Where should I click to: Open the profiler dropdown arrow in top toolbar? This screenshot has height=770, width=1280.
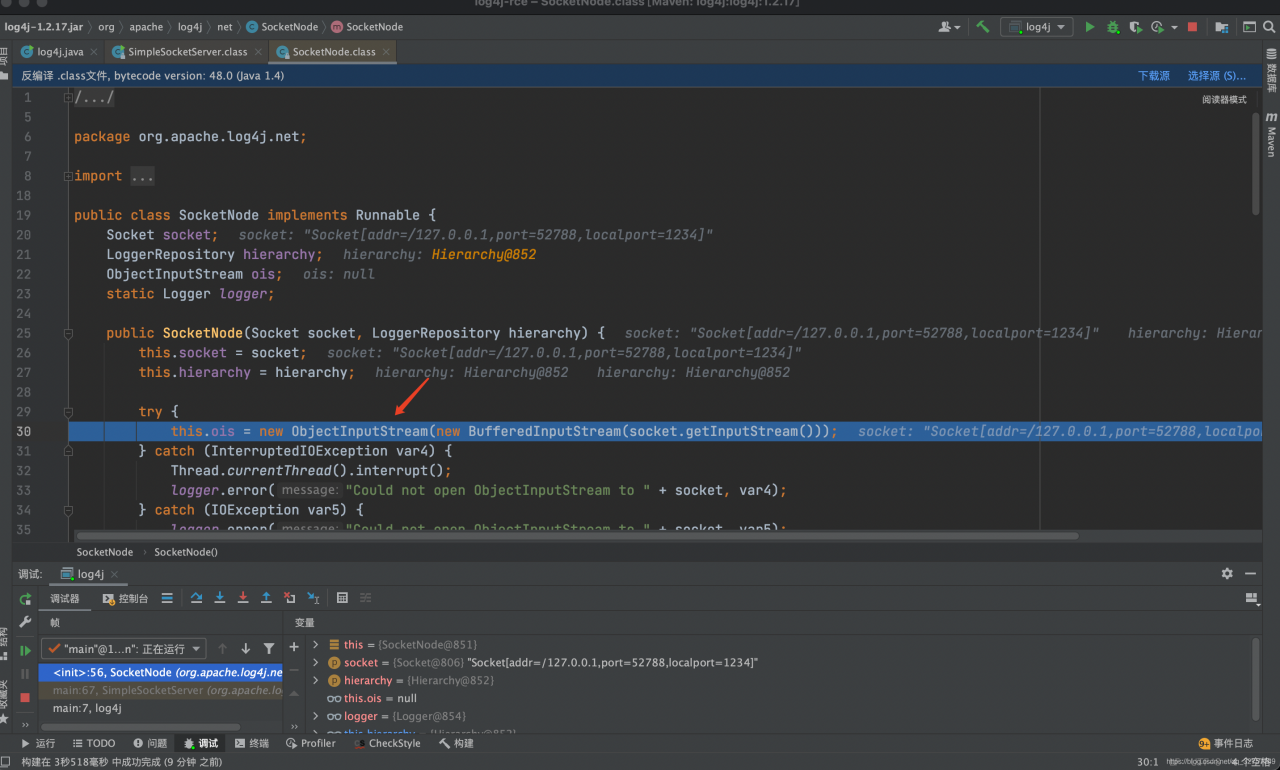(x=1174, y=28)
